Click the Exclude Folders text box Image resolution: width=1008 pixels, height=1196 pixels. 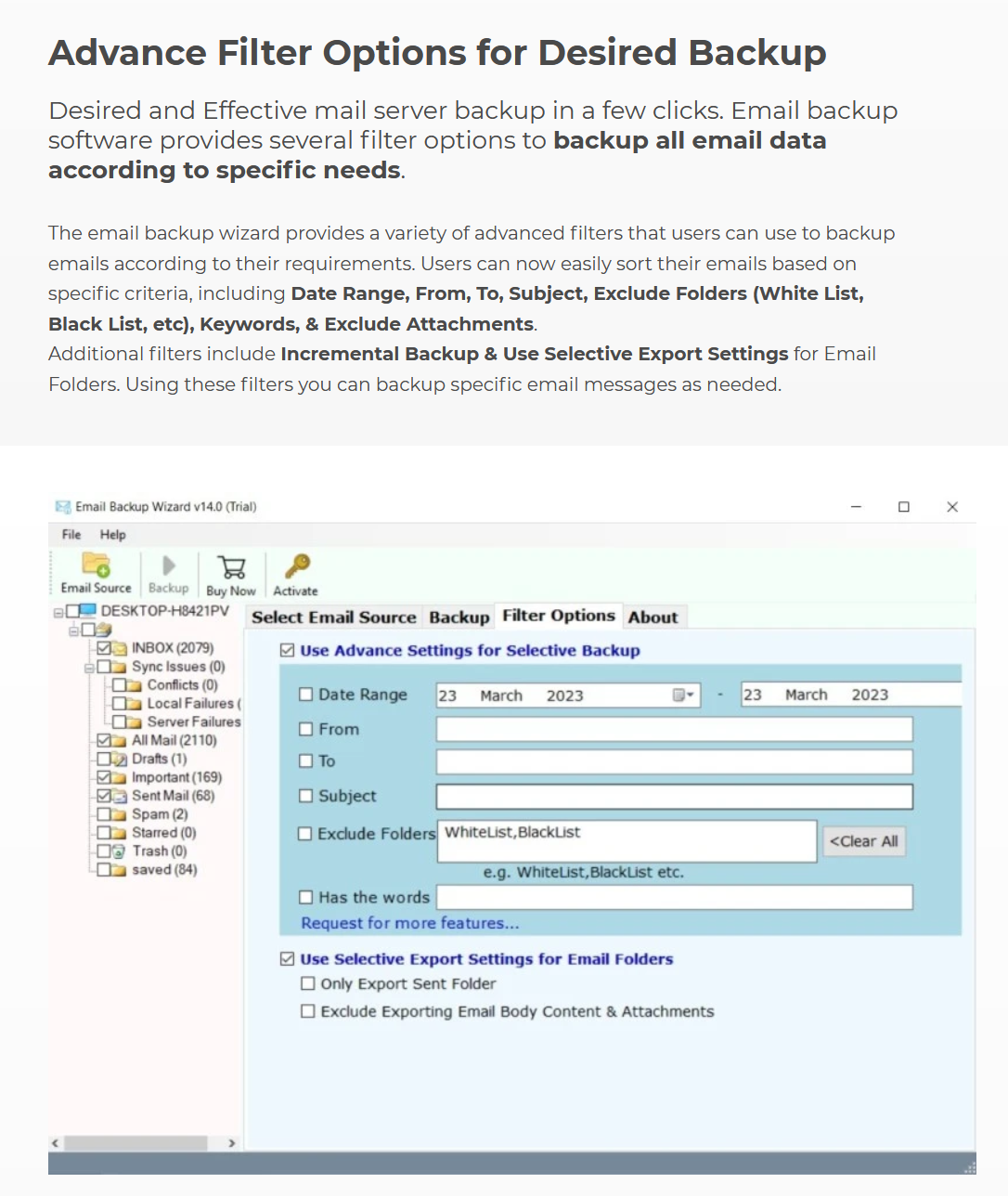[627, 840]
